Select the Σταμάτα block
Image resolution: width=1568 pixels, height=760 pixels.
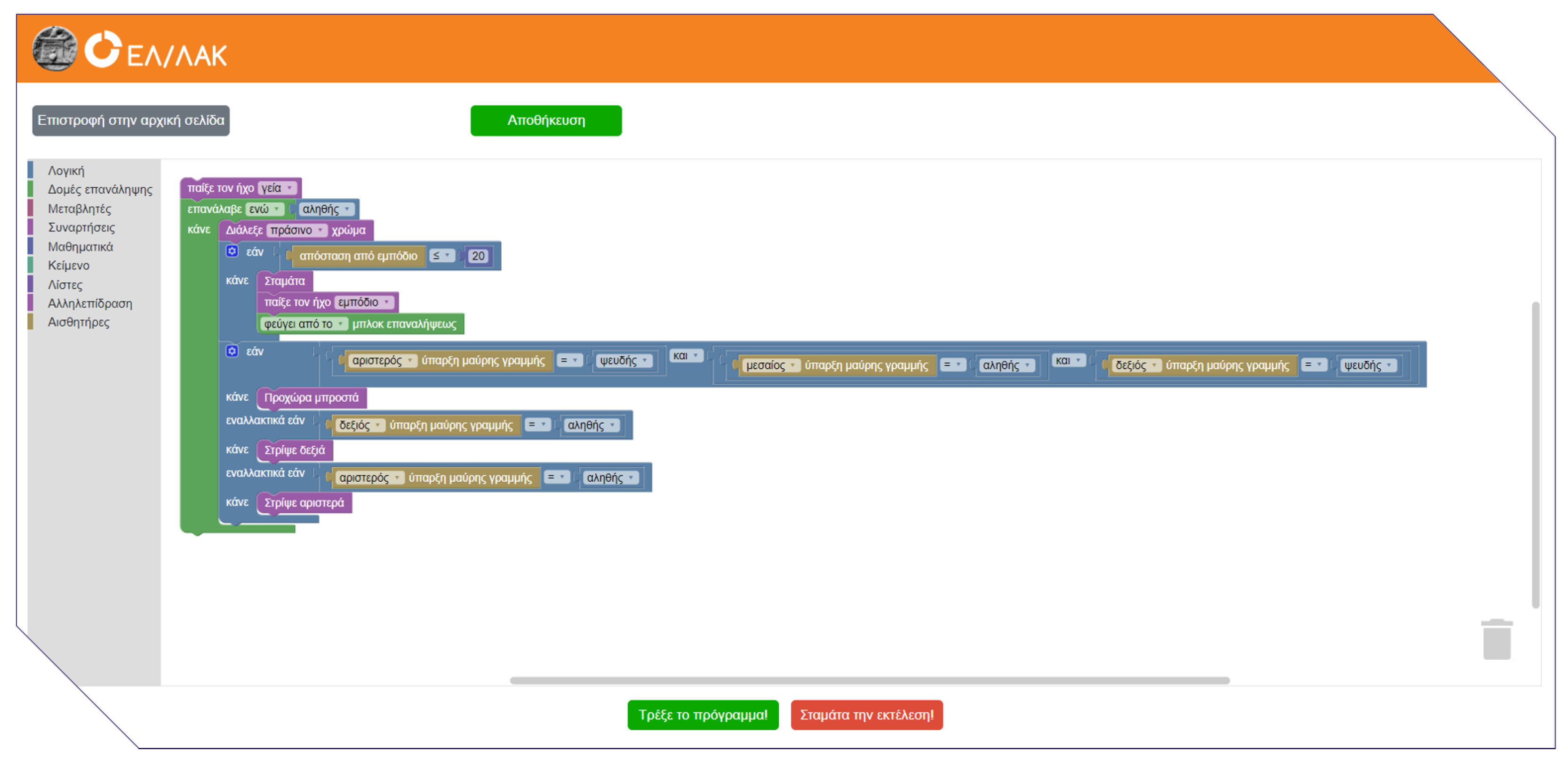point(284,281)
